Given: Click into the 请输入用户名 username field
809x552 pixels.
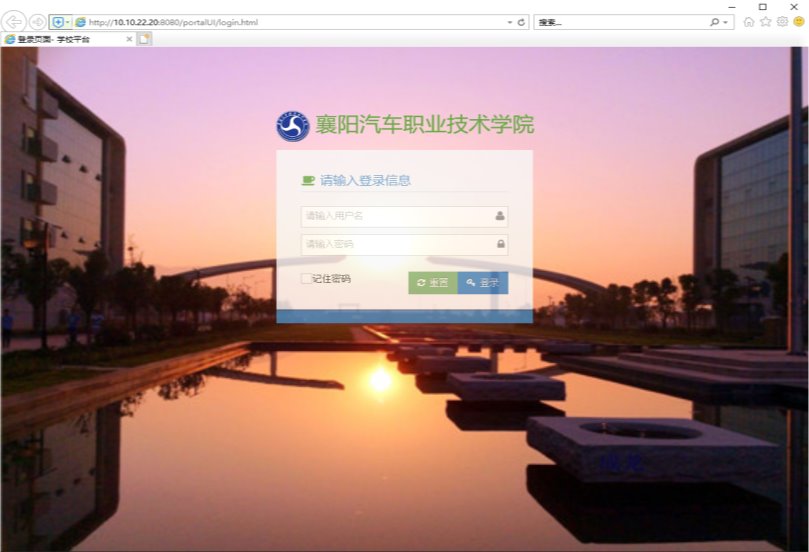Looking at the screenshot, I should [395, 216].
